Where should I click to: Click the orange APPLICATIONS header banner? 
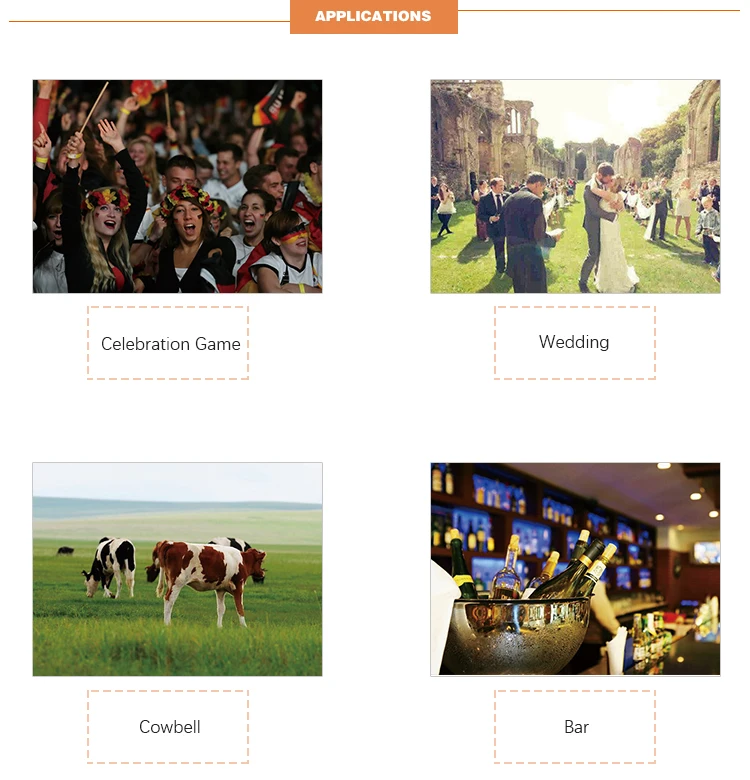pos(374,16)
